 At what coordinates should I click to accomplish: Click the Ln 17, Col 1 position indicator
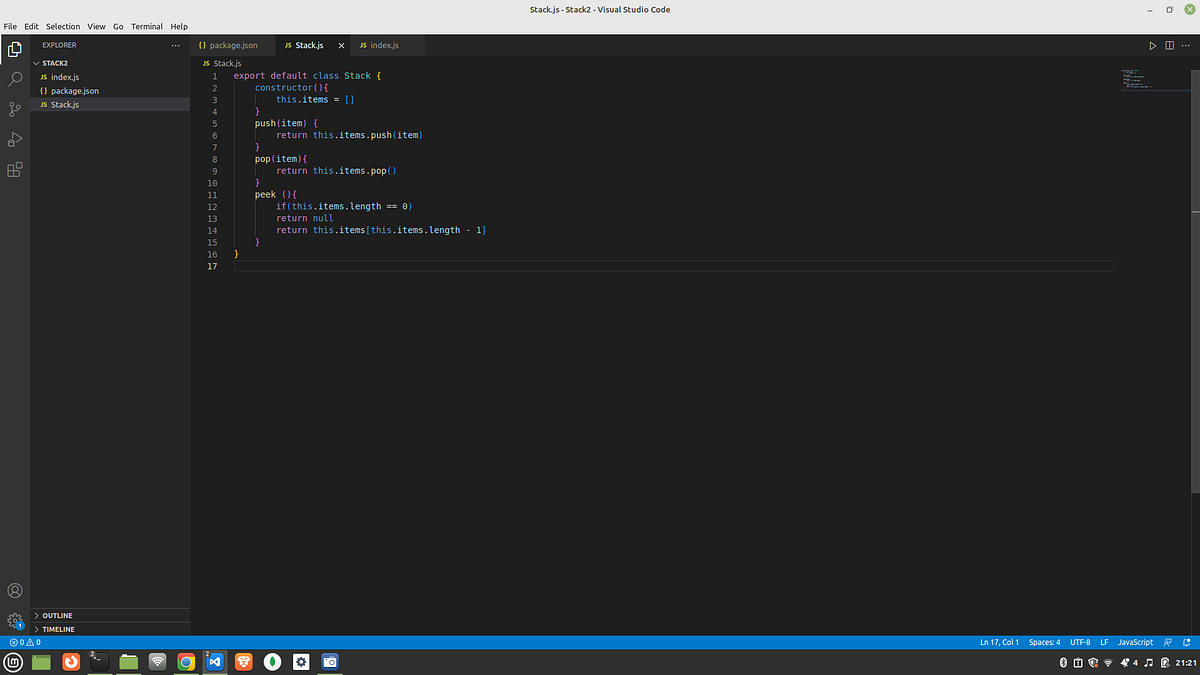pyautogui.click(x=1000, y=642)
